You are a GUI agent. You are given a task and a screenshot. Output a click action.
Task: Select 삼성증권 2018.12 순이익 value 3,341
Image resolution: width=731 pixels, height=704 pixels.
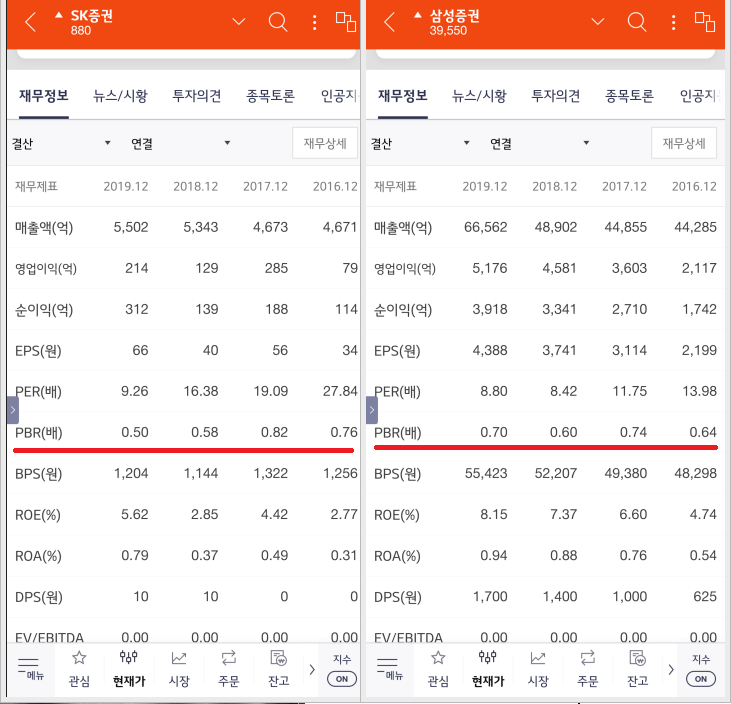pos(559,309)
